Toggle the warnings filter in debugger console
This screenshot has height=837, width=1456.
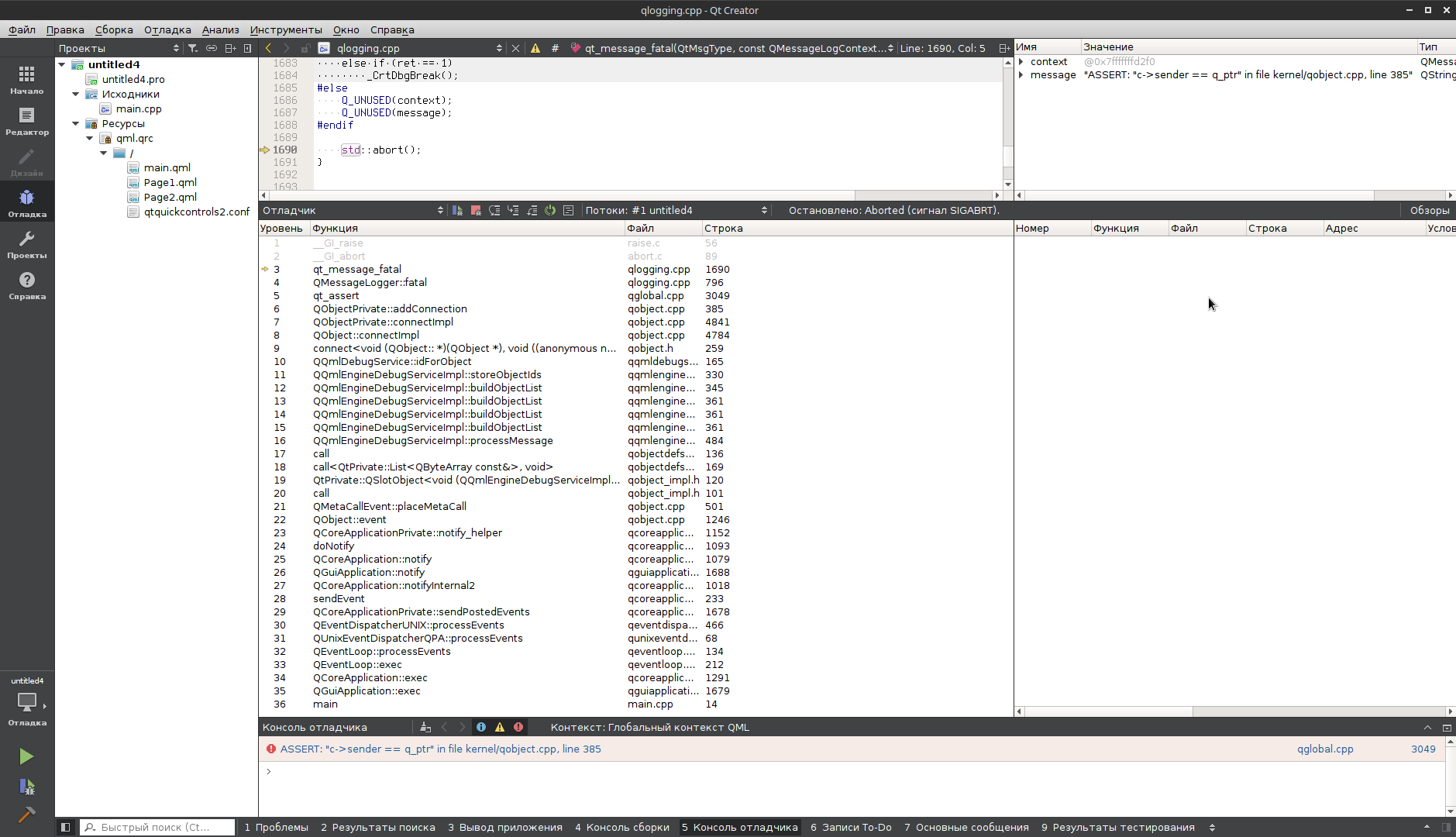[x=500, y=727]
